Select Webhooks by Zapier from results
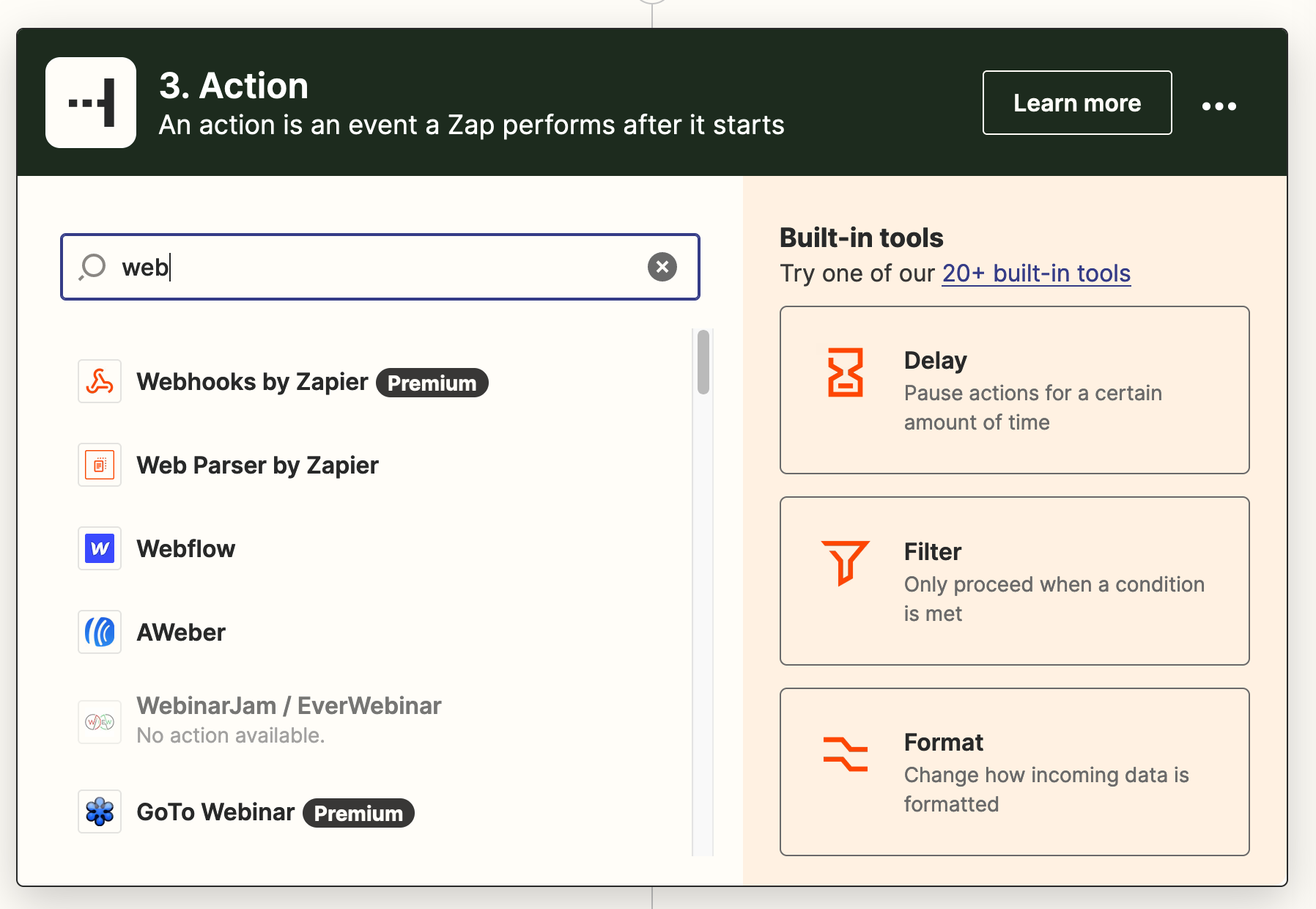 (252, 382)
